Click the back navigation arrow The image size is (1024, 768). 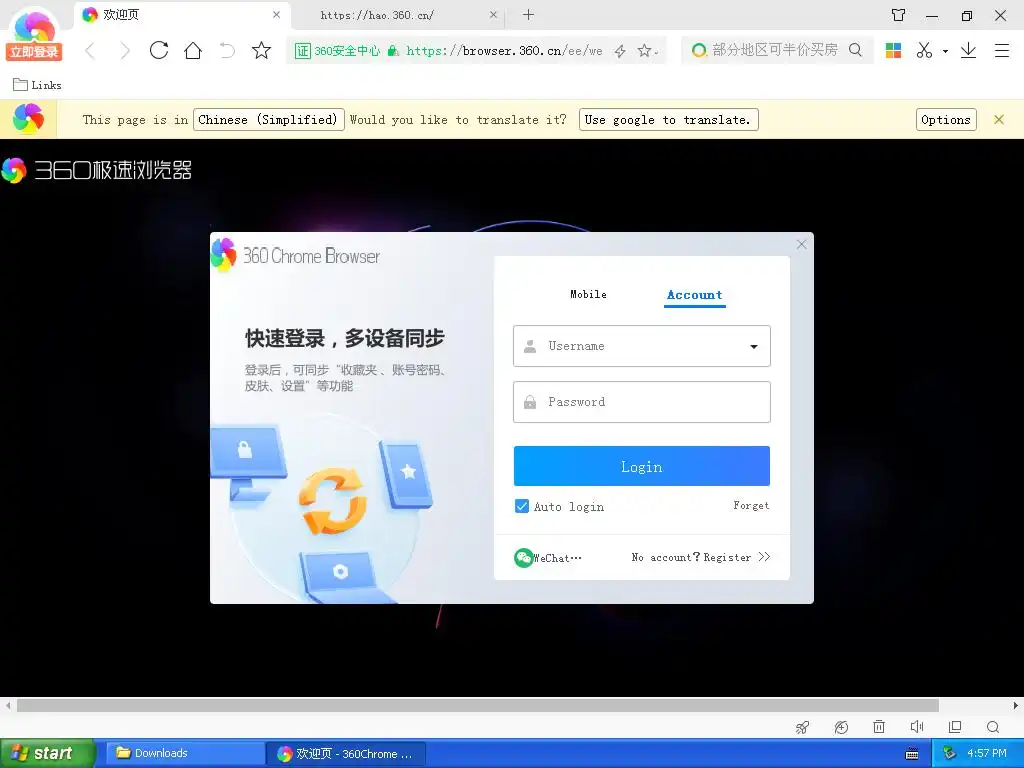point(91,50)
